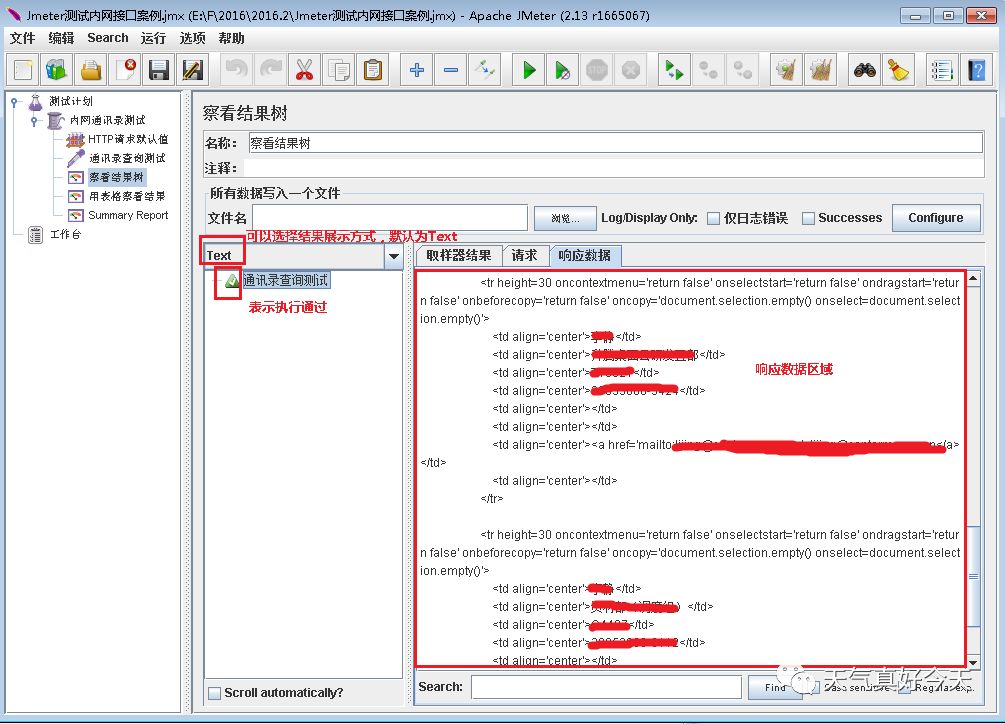Enable the 仅日志错误 checkbox
This screenshot has height=724, width=1005.
click(713, 218)
